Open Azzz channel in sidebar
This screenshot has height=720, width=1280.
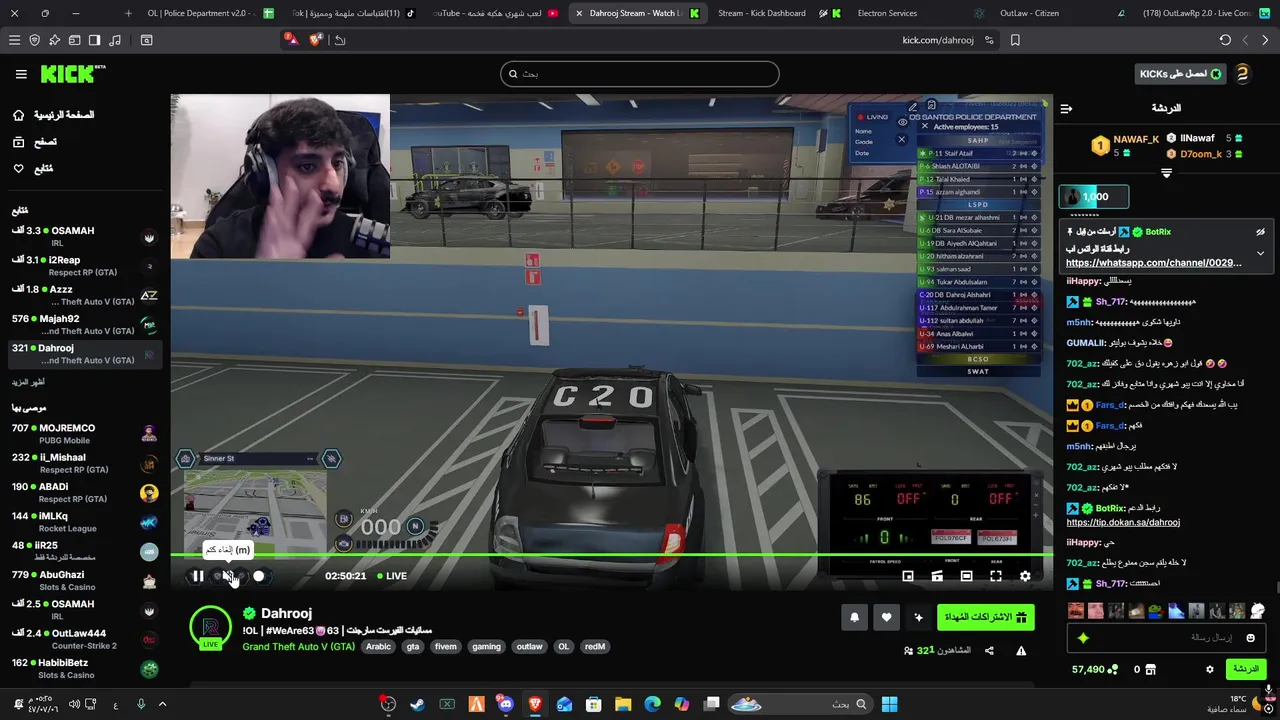[84, 295]
